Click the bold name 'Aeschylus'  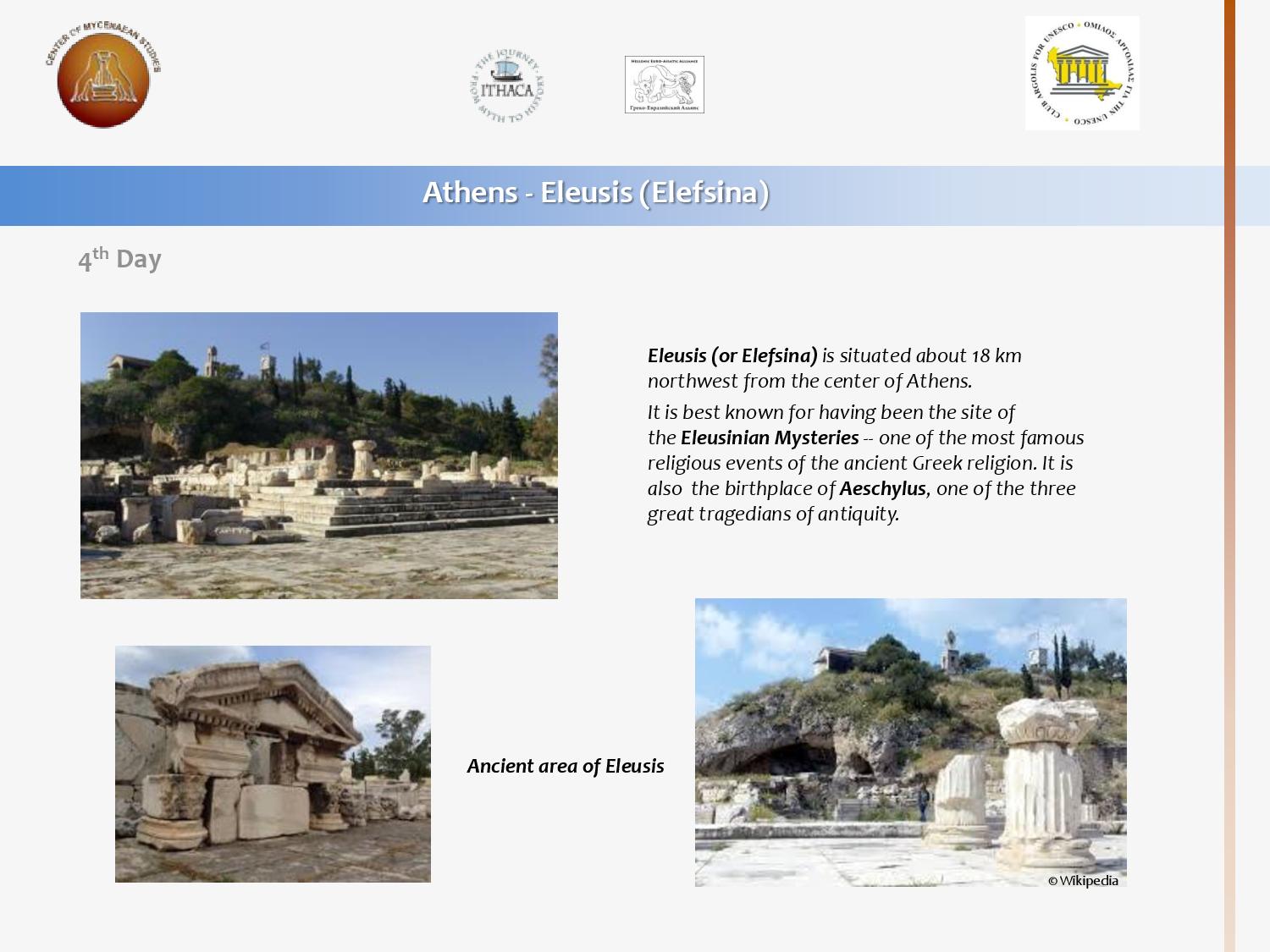pyautogui.click(x=882, y=488)
